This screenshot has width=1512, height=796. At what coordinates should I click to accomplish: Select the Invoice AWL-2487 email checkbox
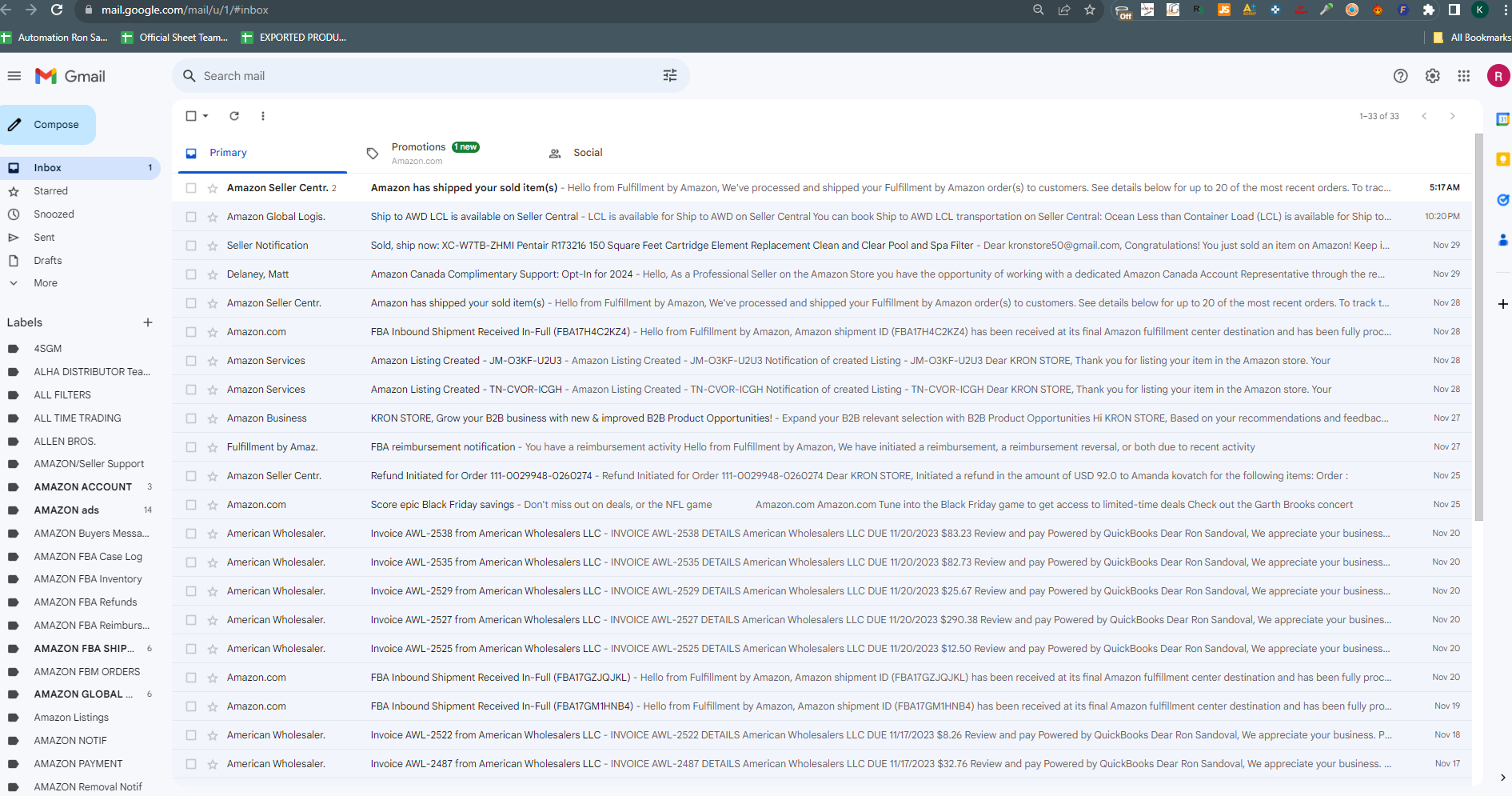click(191, 764)
